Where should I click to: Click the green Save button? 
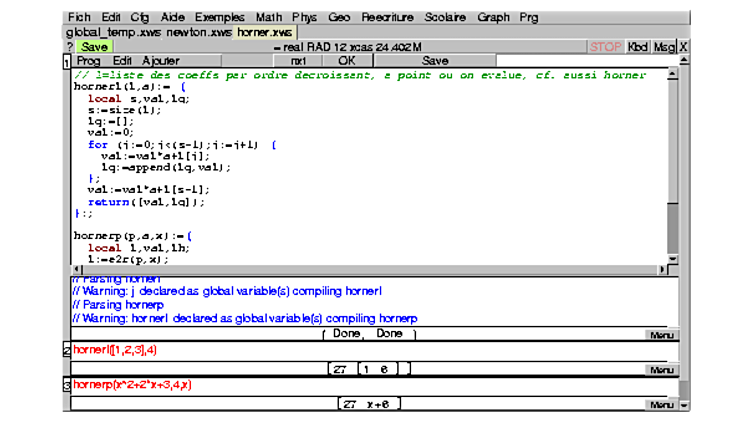tap(94, 47)
